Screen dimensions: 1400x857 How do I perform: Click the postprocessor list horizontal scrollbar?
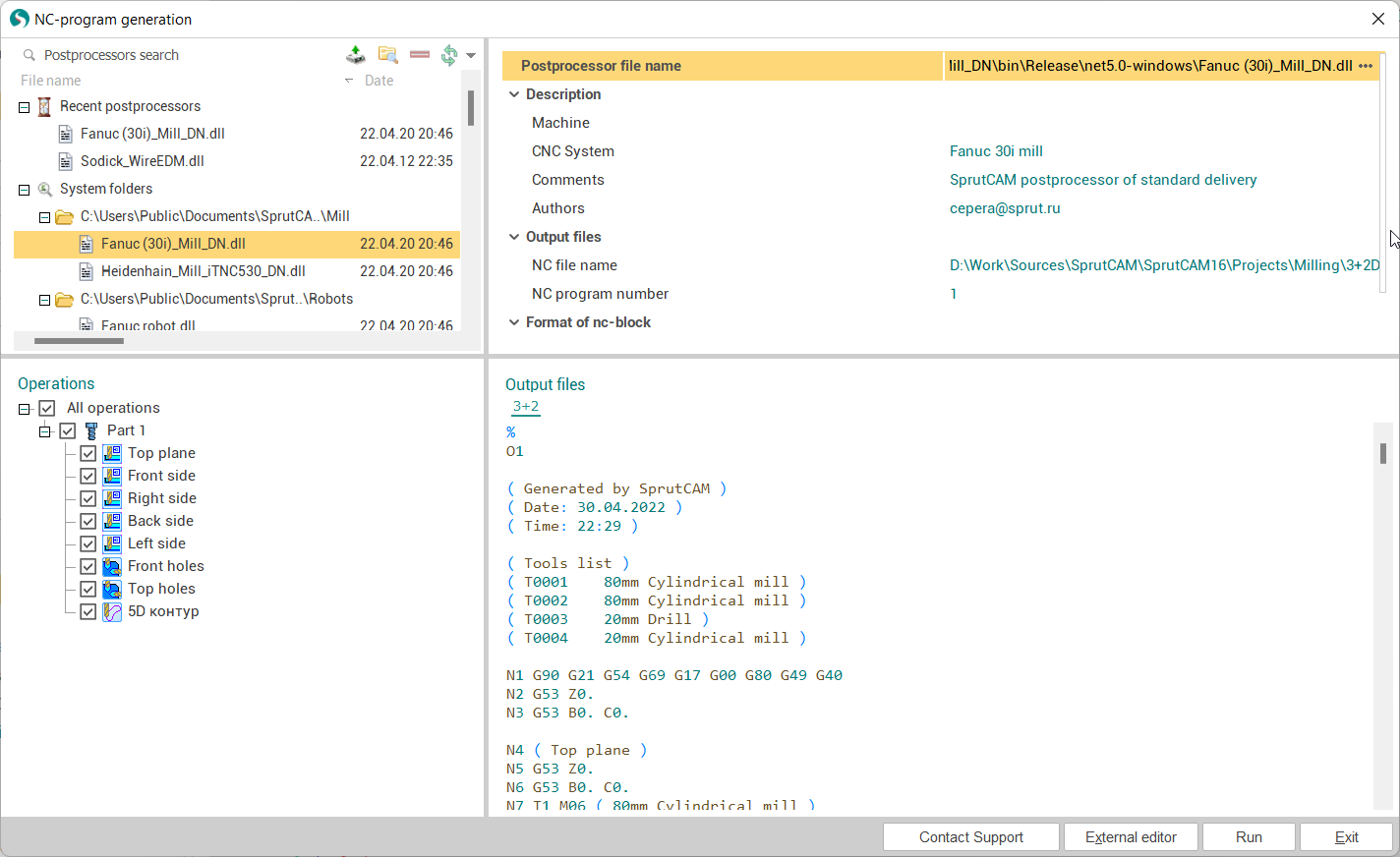pos(79,341)
